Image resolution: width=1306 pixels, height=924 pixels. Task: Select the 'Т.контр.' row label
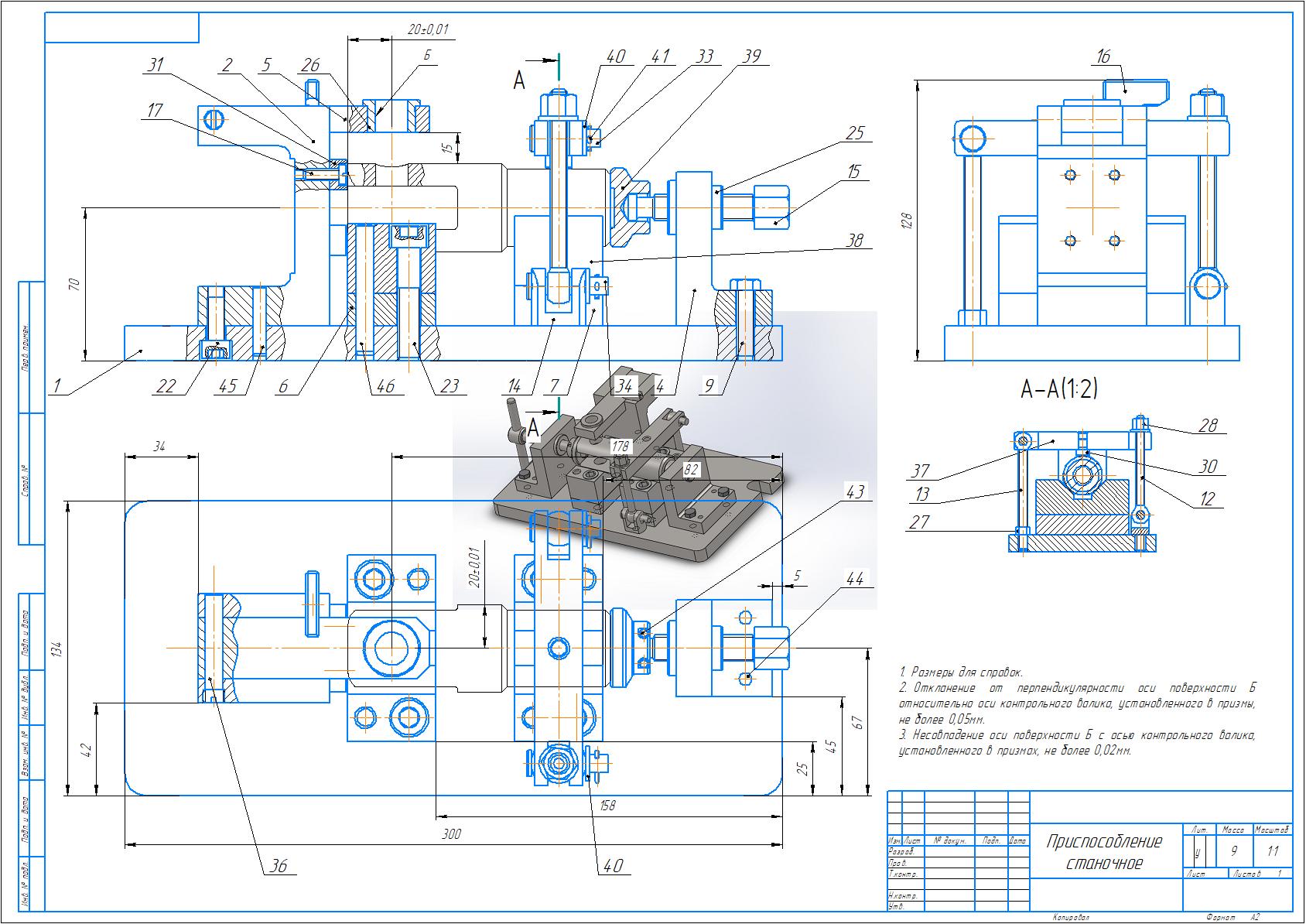(904, 874)
